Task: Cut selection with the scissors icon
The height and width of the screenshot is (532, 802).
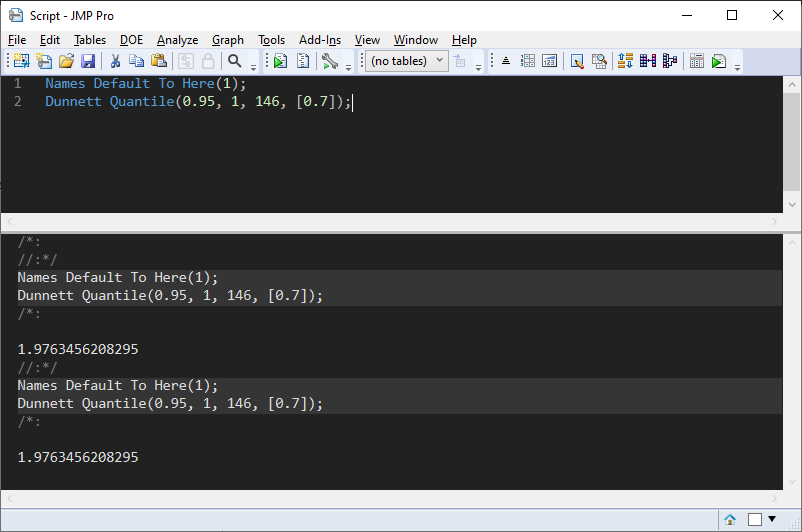Action: click(115, 61)
